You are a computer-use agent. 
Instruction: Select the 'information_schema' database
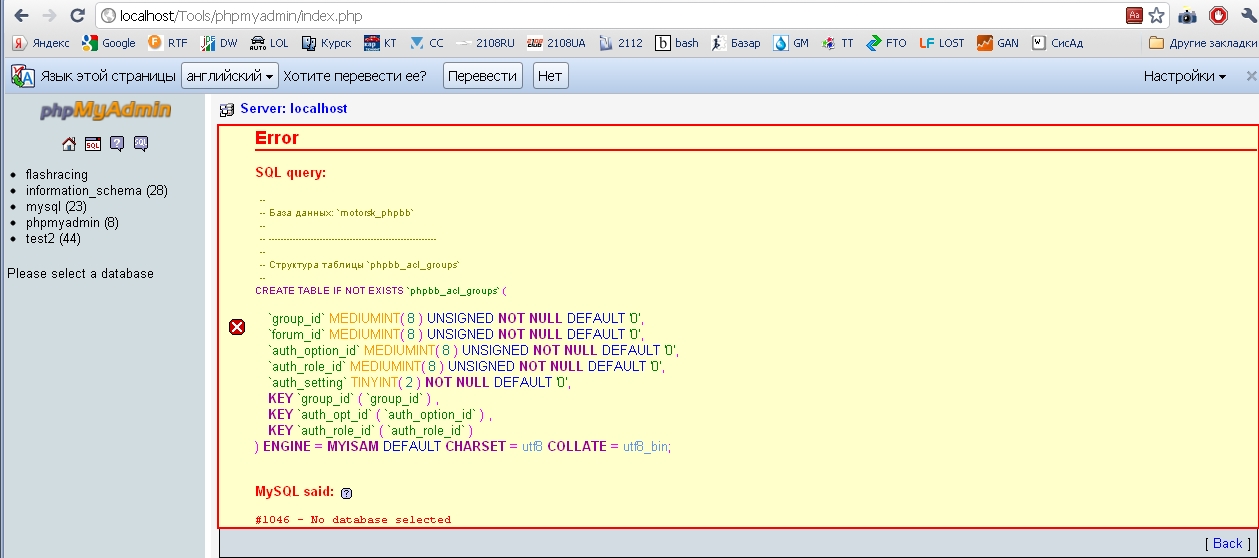pos(85,190)
